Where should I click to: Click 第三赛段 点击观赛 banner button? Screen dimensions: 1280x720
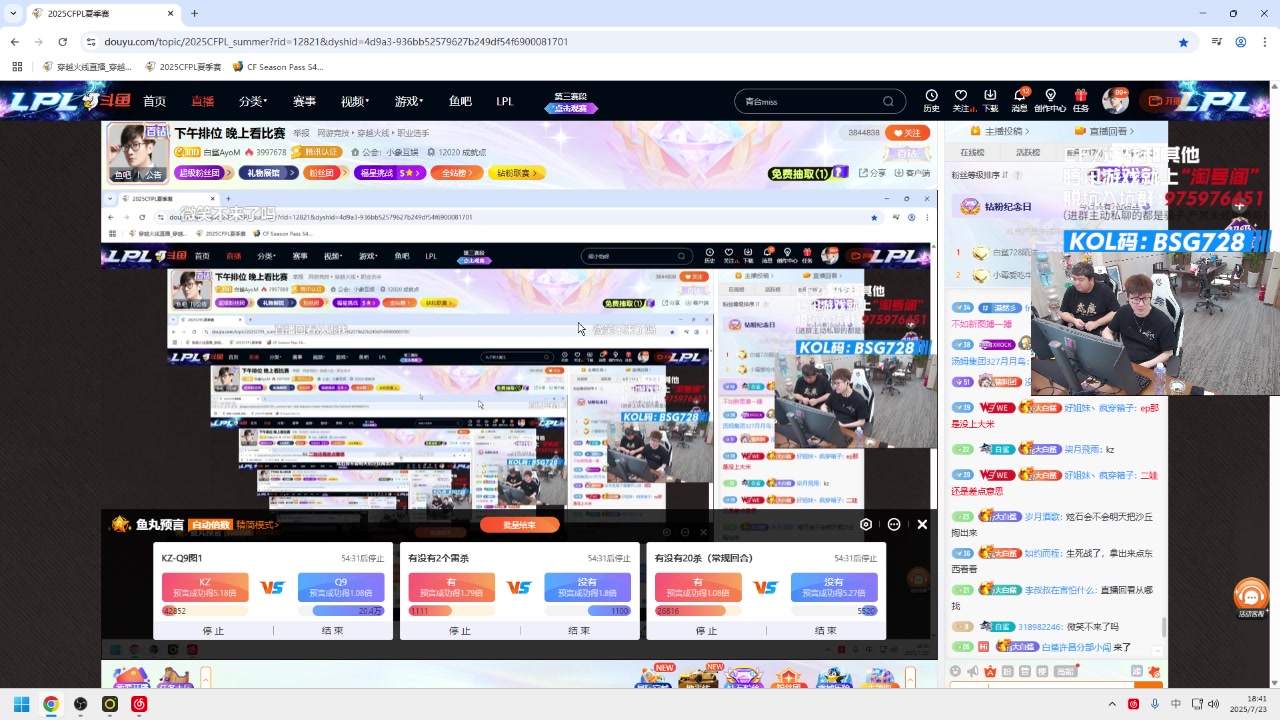[x=571, y=102]
